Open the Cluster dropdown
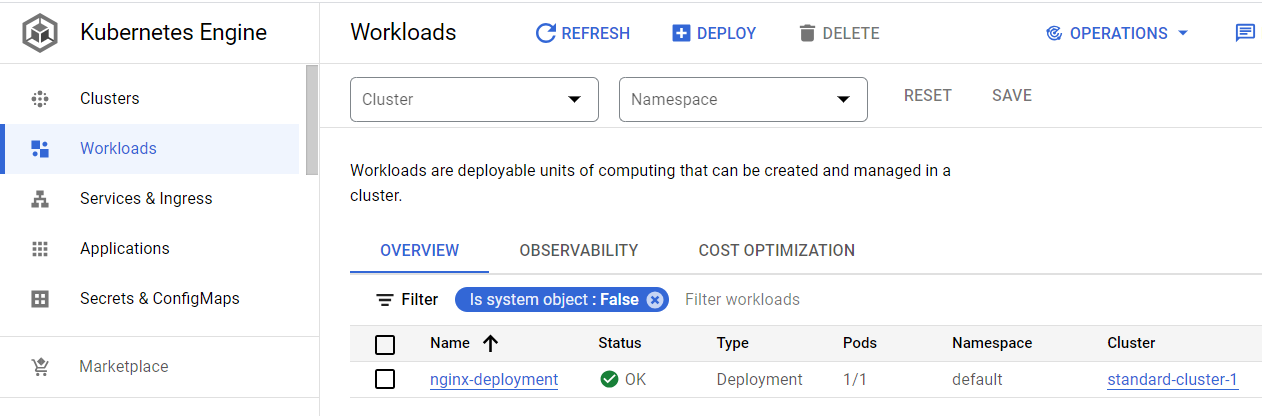Screen dimensions: 1262x416 (x=474, y=99)
